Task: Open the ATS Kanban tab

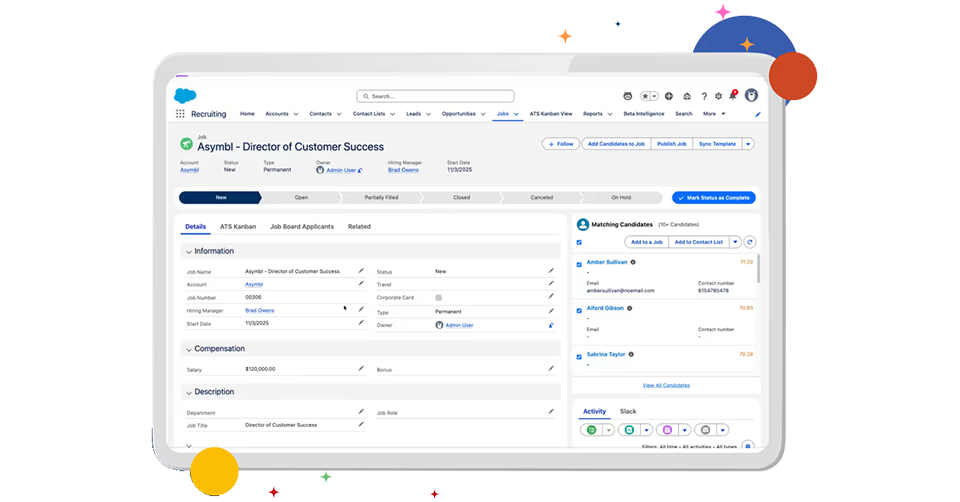Action: tap(238, 227)
